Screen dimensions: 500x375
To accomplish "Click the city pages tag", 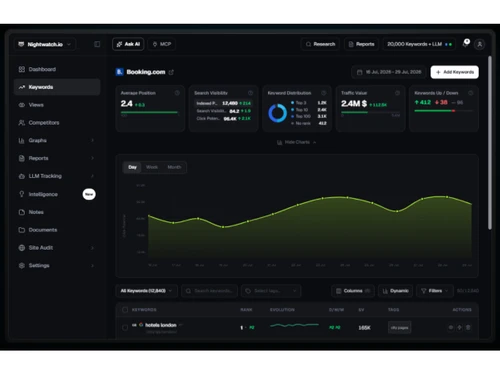I will 400,328.
